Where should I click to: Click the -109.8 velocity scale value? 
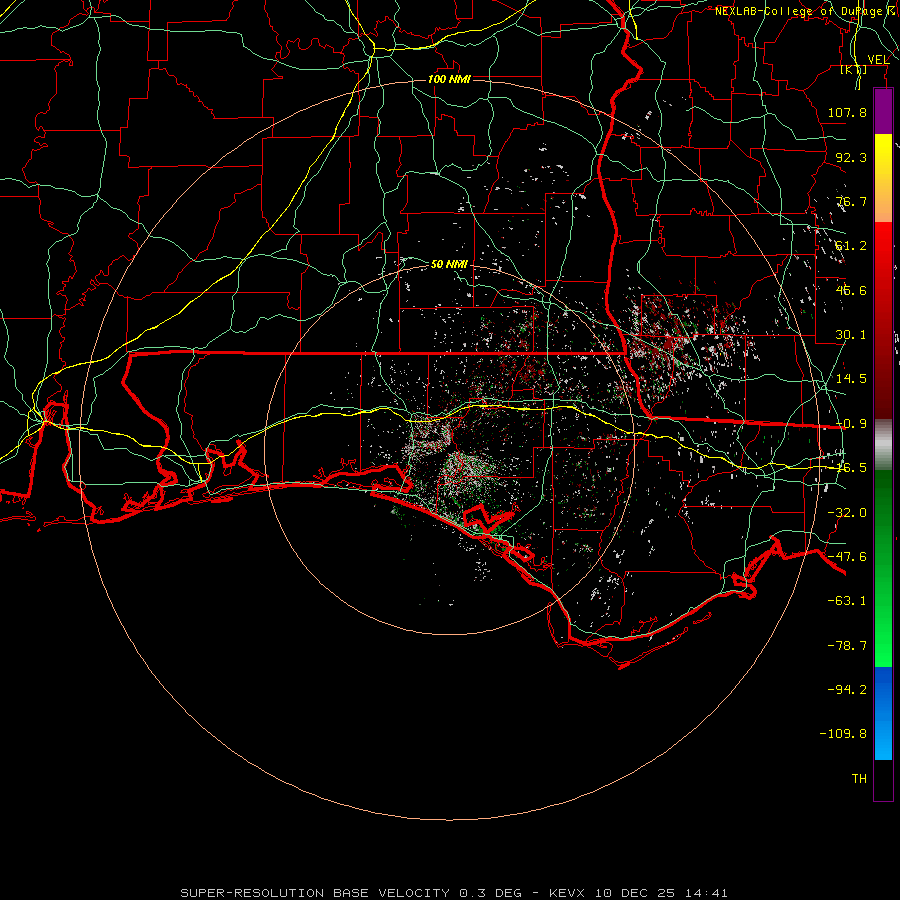tap(843, 734)
